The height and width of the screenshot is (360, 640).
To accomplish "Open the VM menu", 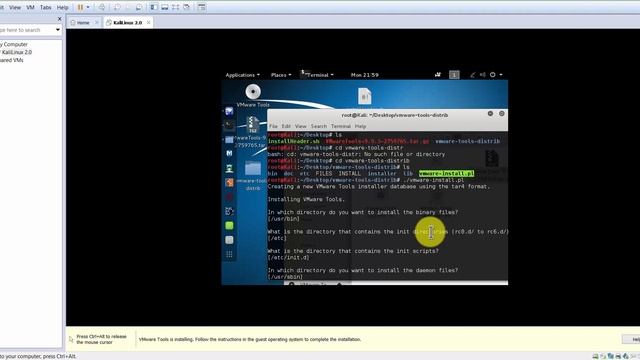I will 30,7.
